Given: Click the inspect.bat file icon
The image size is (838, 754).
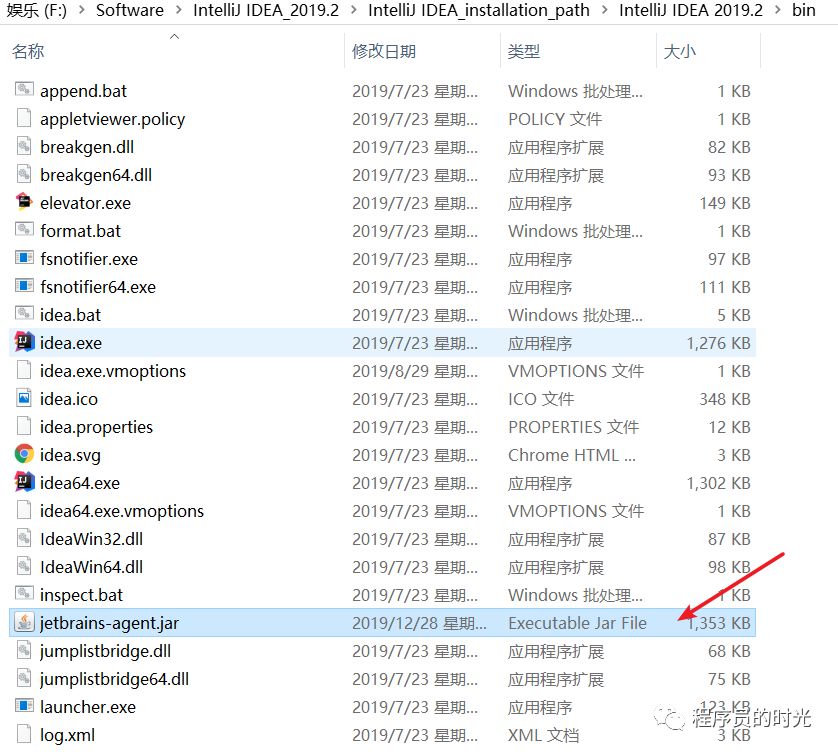Looking at the screenshot, I should pyautogui.click(x=24, y=594).
